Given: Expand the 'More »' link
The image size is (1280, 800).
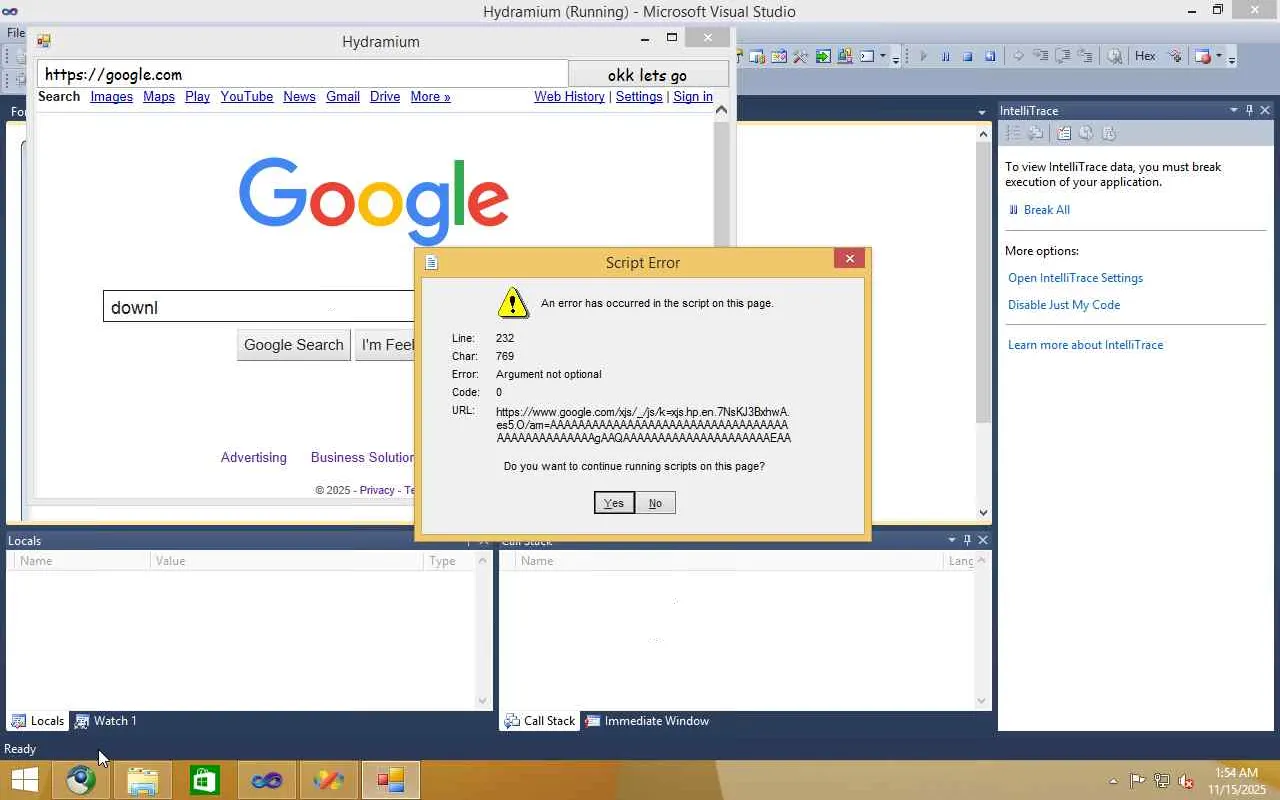Looking at the screenshot, I should click(x=430, y=97).
